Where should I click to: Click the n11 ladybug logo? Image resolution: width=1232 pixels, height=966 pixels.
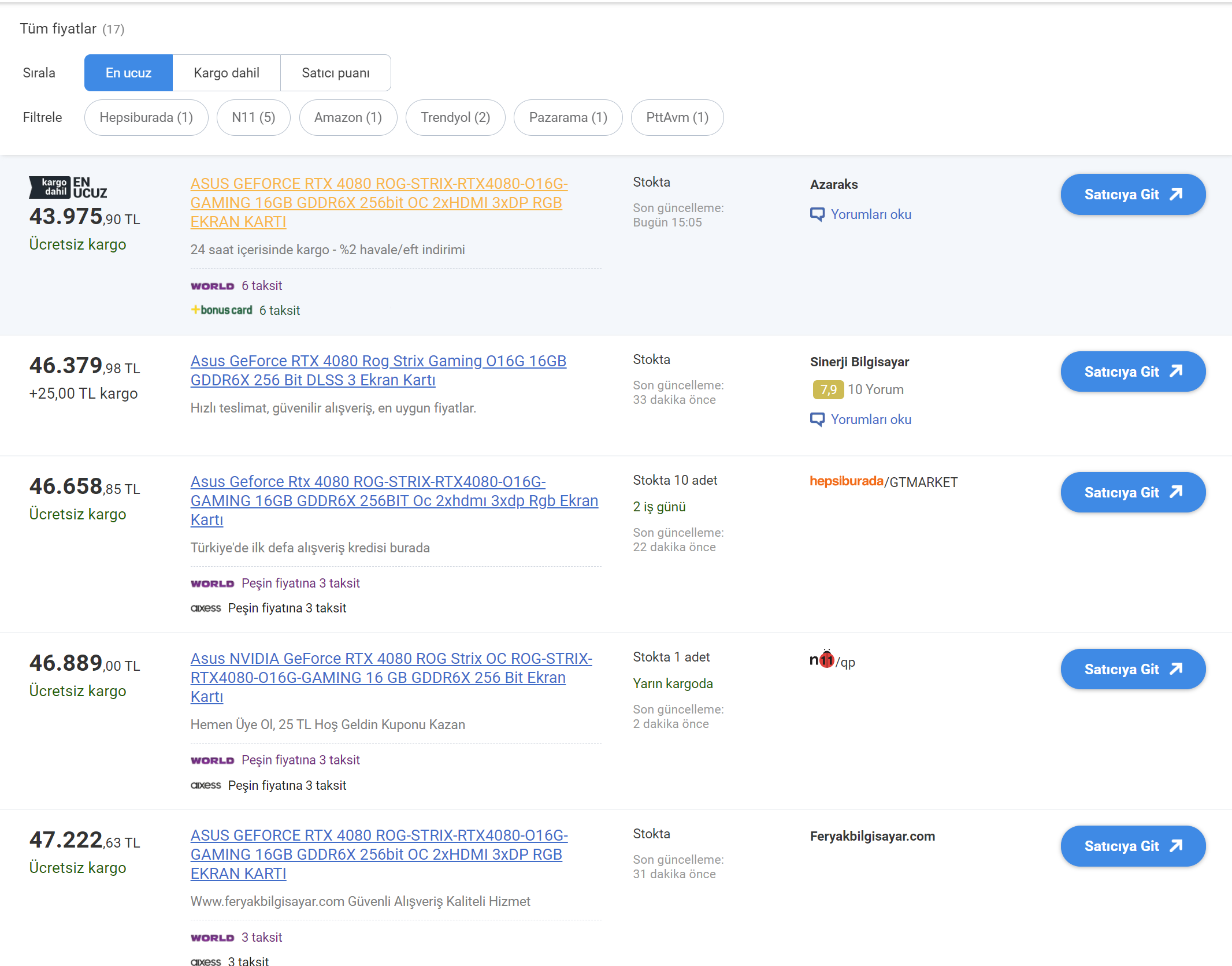(x=822, y=659)
